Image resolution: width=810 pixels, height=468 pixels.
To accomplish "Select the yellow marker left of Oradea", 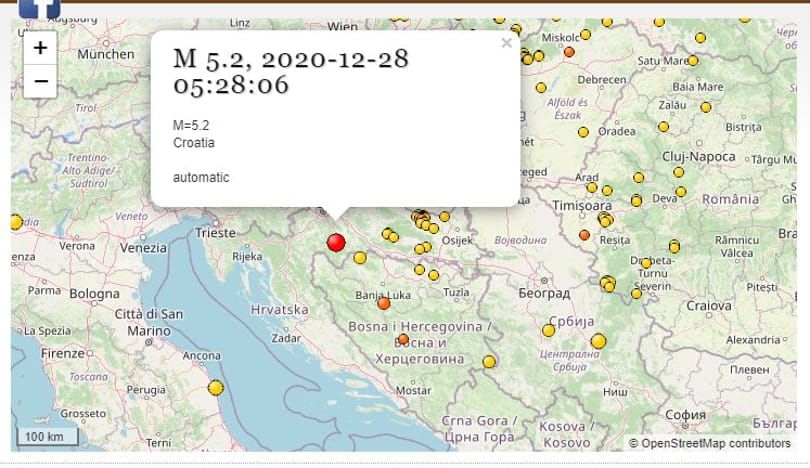I will (x=583, y=132).
